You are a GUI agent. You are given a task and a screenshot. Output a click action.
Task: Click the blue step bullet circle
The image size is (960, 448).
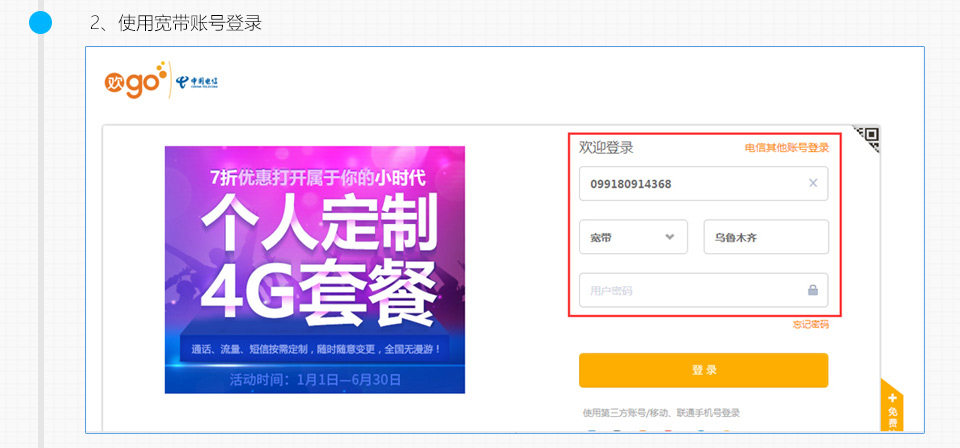click(41, 23)
